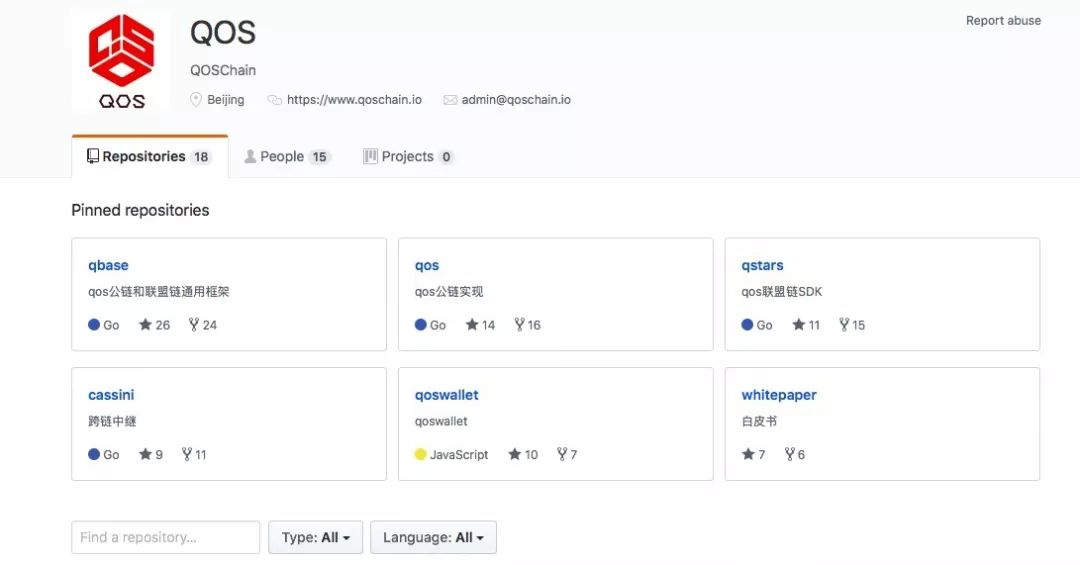Click the fork icon for qbase
1080x565 pixels.
tap(194, 324)
